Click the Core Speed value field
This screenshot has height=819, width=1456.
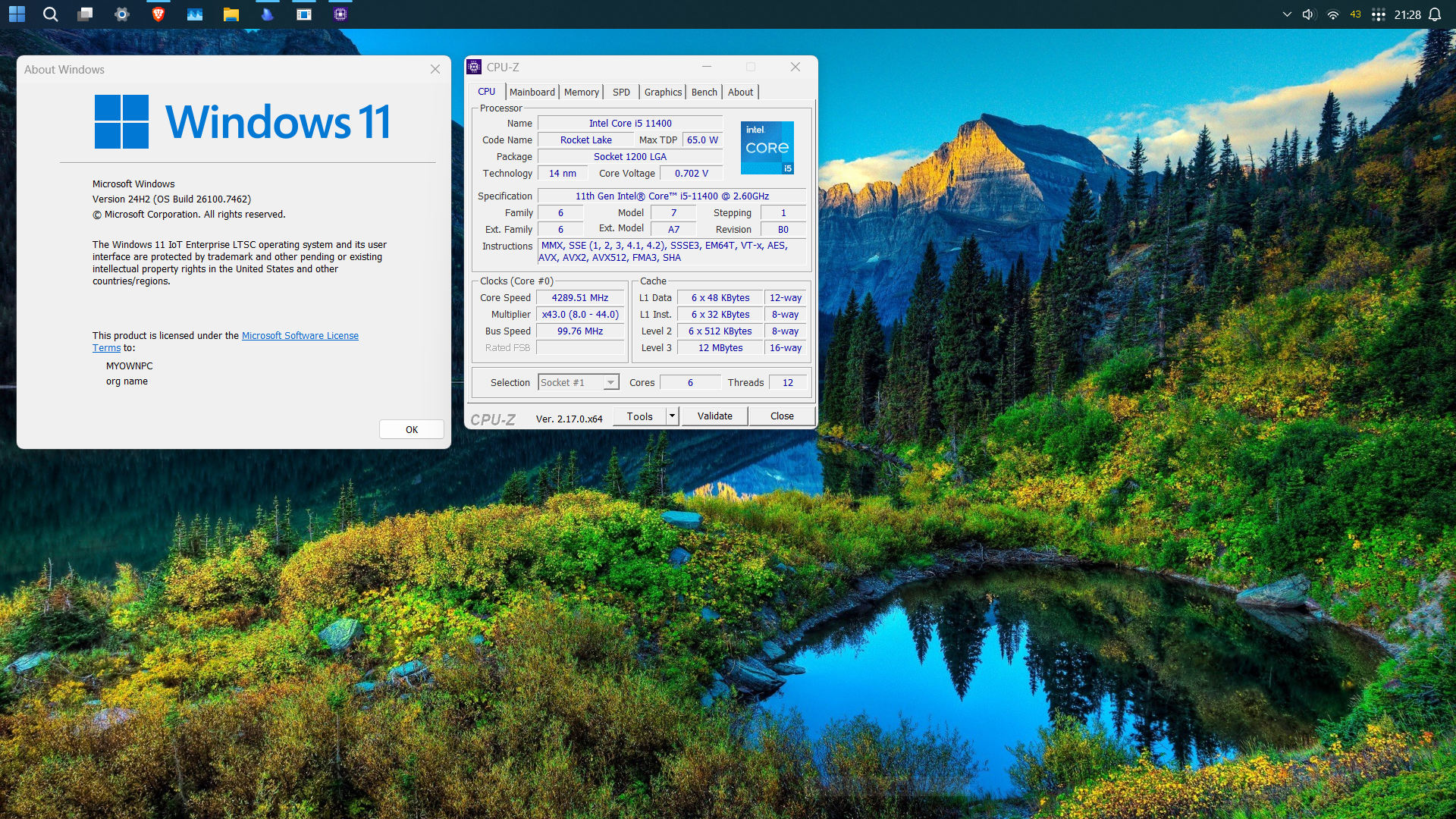[x=580, y=298]
